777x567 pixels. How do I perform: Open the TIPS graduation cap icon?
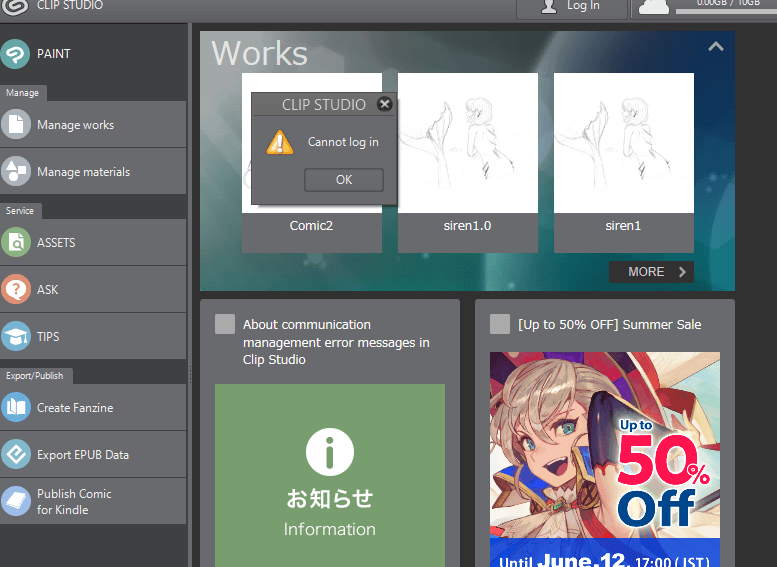pyautogui.click(x=15, y=336)
